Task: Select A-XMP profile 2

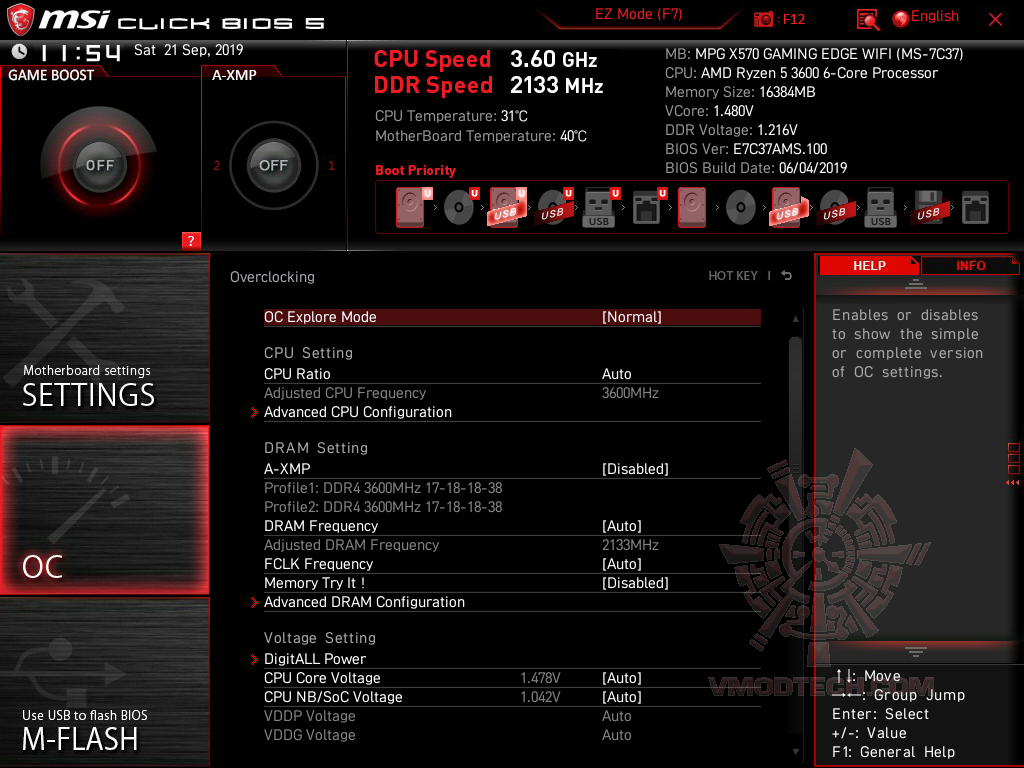Action: pyautogui.click(x=216, y=165)
